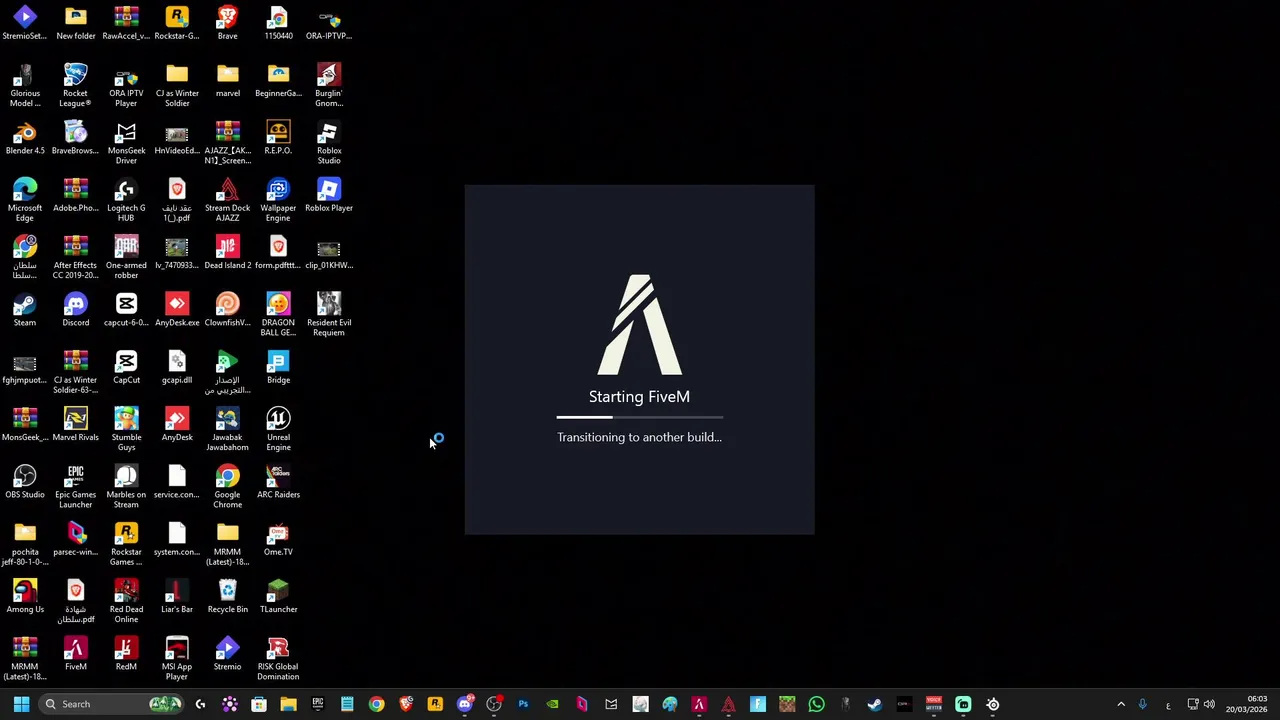1280x720 pixels.
Task: Select the CapCut desktop icon
Action: coord(126,367)
